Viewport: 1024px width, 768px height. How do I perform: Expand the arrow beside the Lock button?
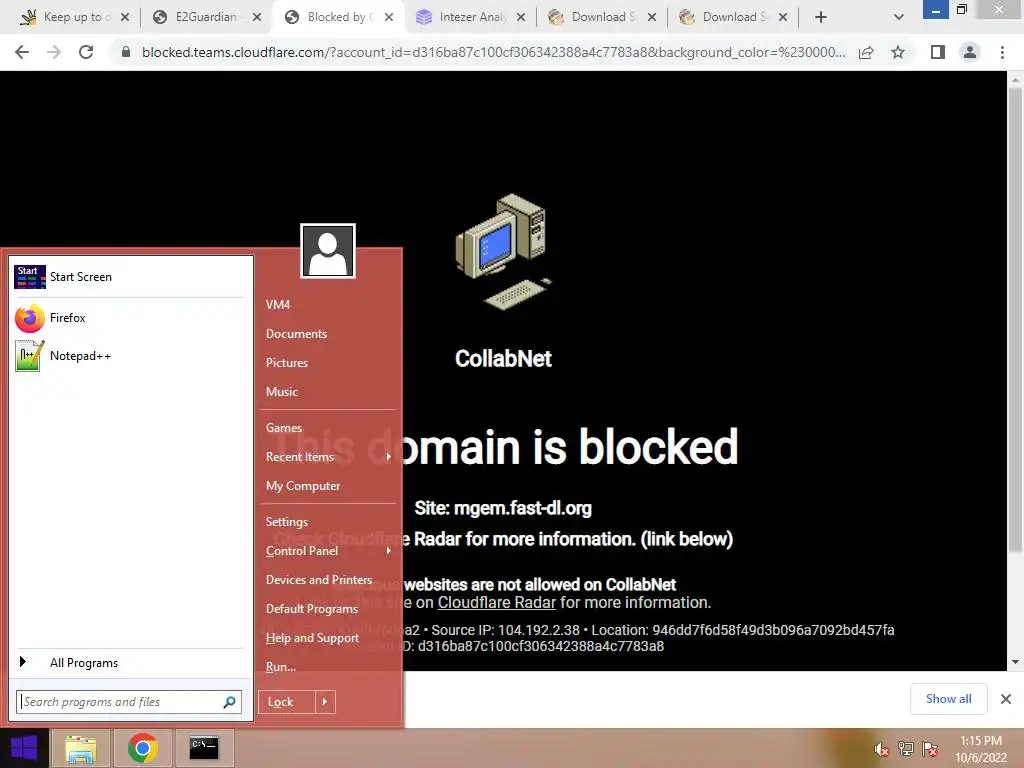[325, 702]
